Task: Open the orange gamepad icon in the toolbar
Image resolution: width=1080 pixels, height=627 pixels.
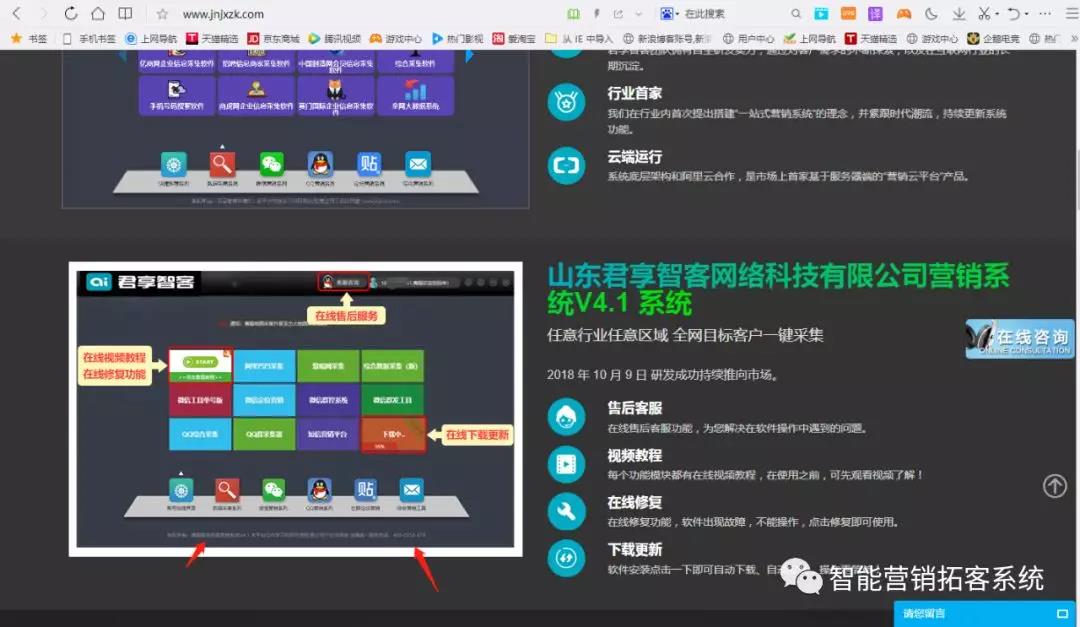Action: 904,14
